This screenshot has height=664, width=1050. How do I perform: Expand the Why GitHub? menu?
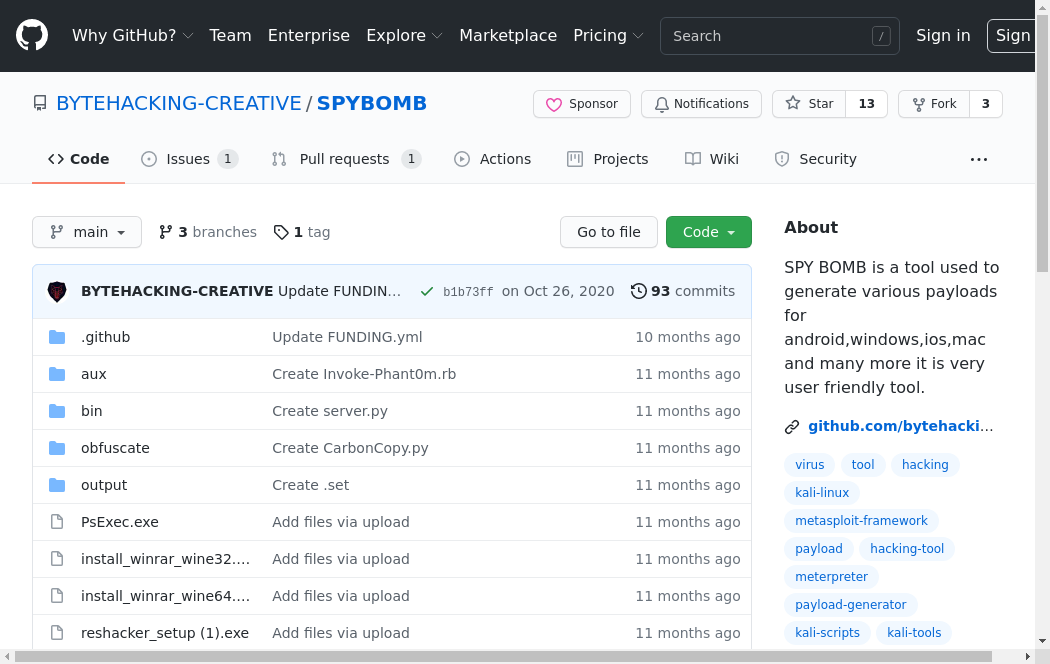pos(132,36)
